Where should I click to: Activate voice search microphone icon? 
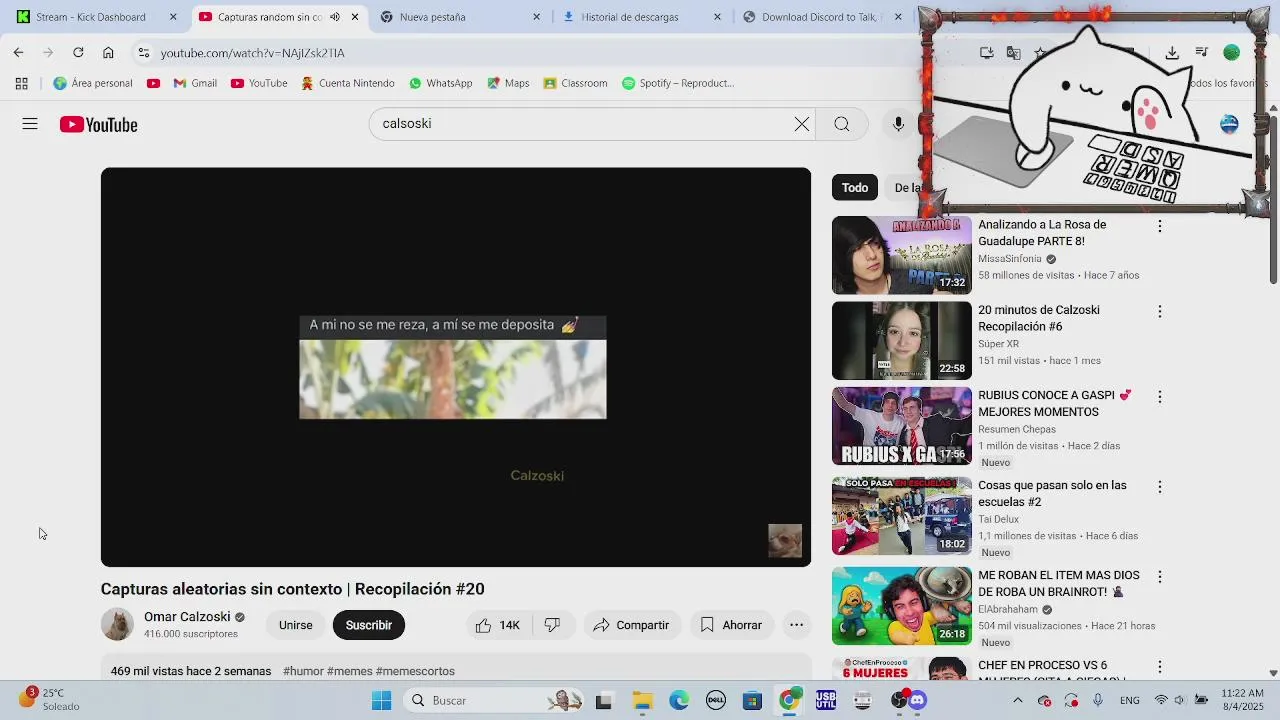(898, 124)
